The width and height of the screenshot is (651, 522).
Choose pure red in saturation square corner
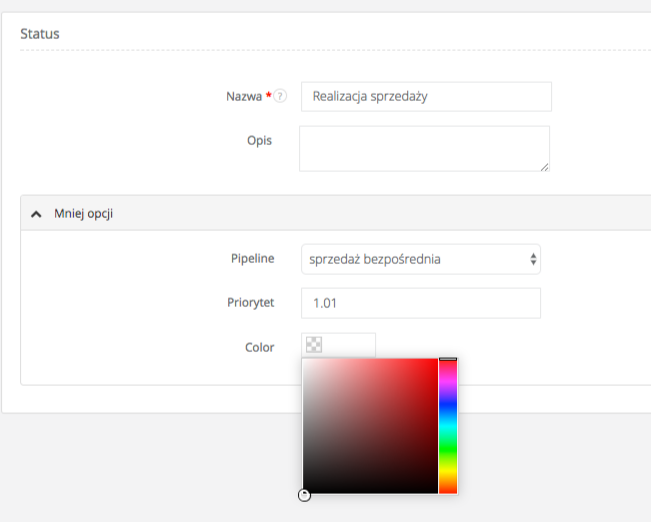tap(436, 360)
